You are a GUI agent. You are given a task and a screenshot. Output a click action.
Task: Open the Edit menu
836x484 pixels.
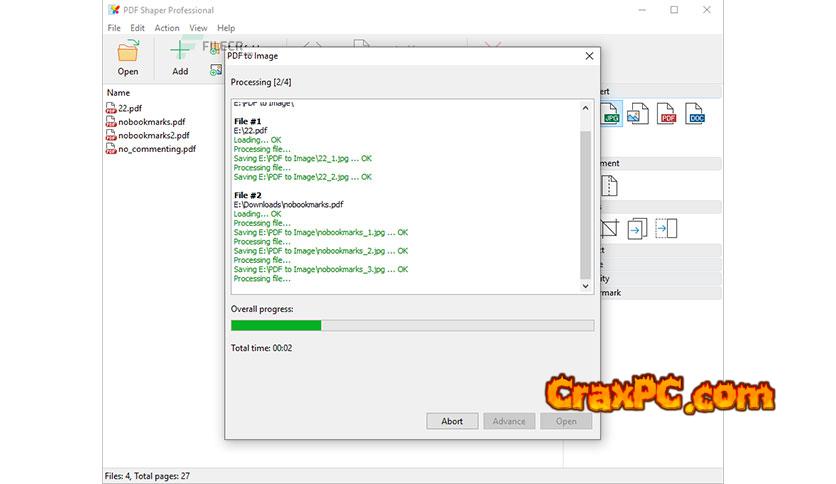tap(138, 28)
